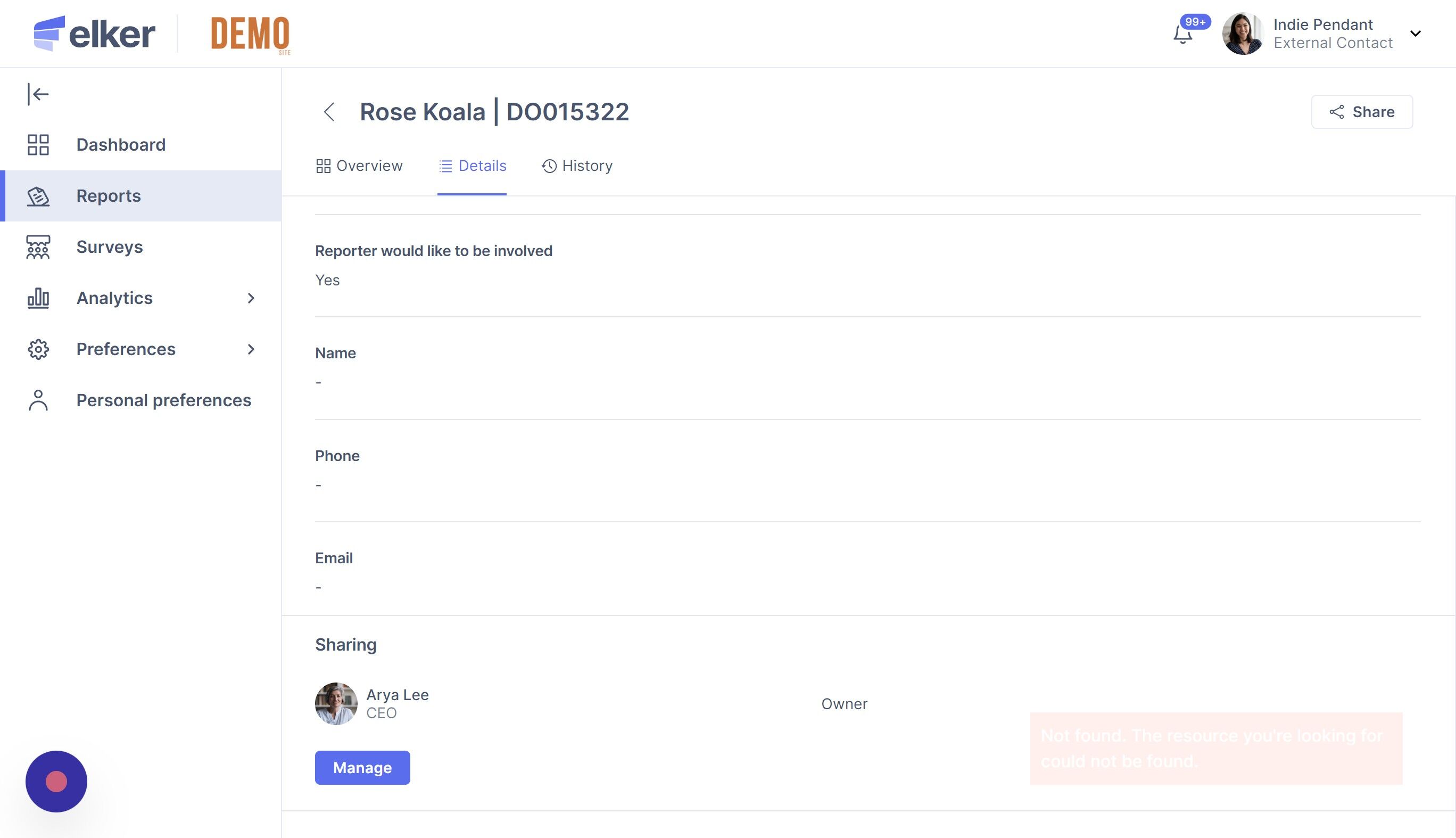Click the Dashboard grid icon
Screen dimensions: 1456x838
coord(38,144)
